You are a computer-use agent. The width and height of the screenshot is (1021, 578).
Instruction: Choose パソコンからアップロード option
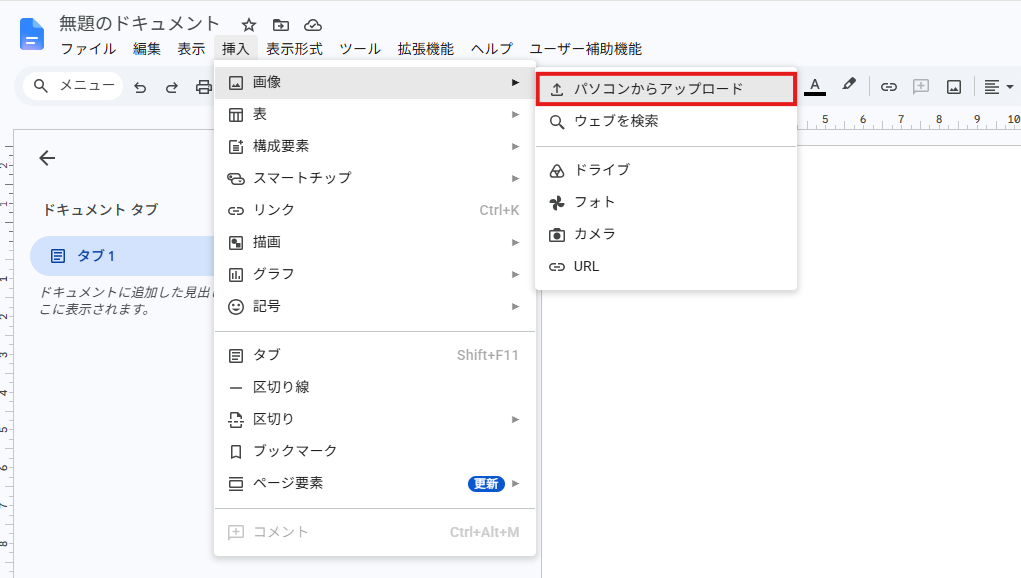[x=666, y=89]
